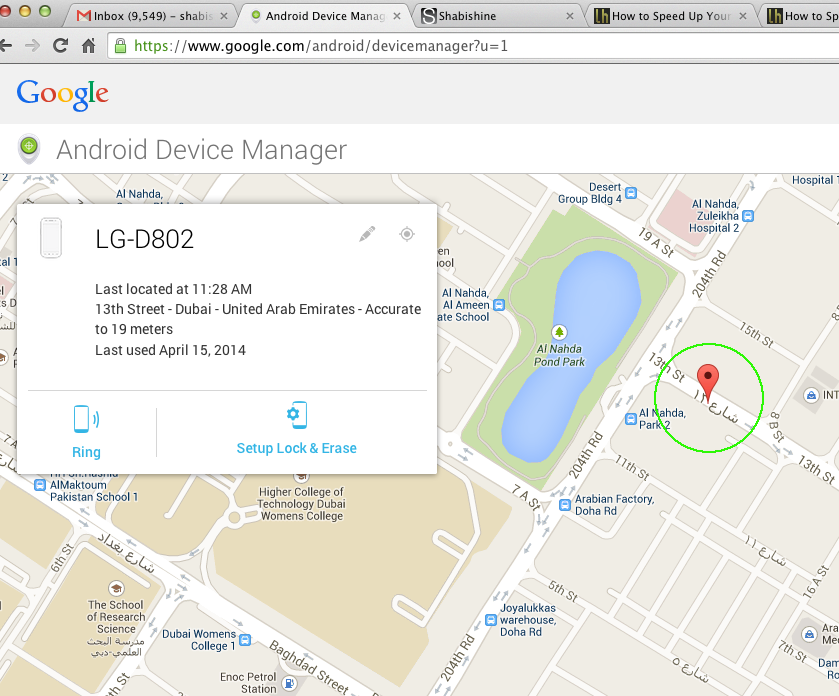Viewport: 839px width, 696px height.
Task: Go to browser home page icon
Action: coord(89,46)
